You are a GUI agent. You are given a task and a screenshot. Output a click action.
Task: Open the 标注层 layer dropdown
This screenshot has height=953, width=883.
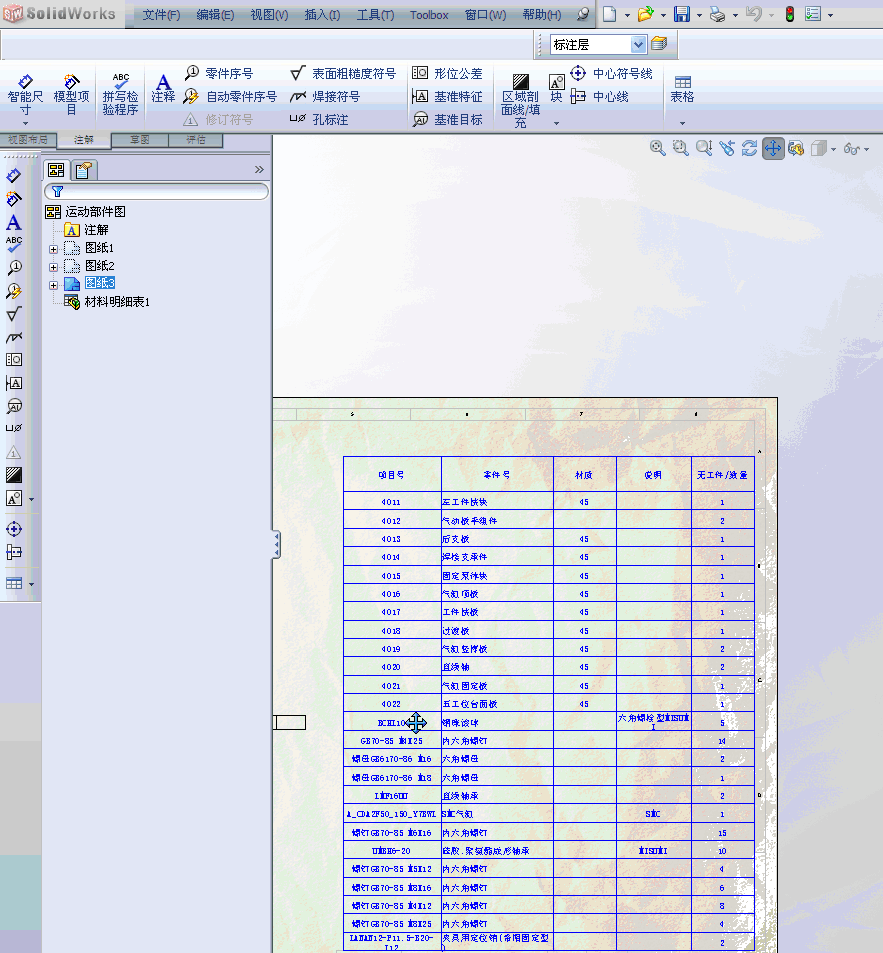638,44
